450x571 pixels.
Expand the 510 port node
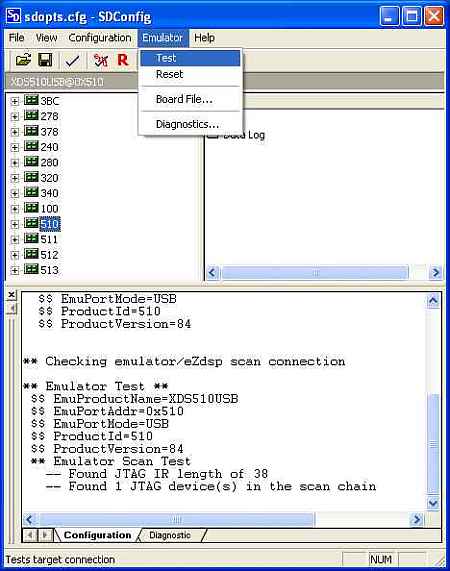tap(15, 224)
